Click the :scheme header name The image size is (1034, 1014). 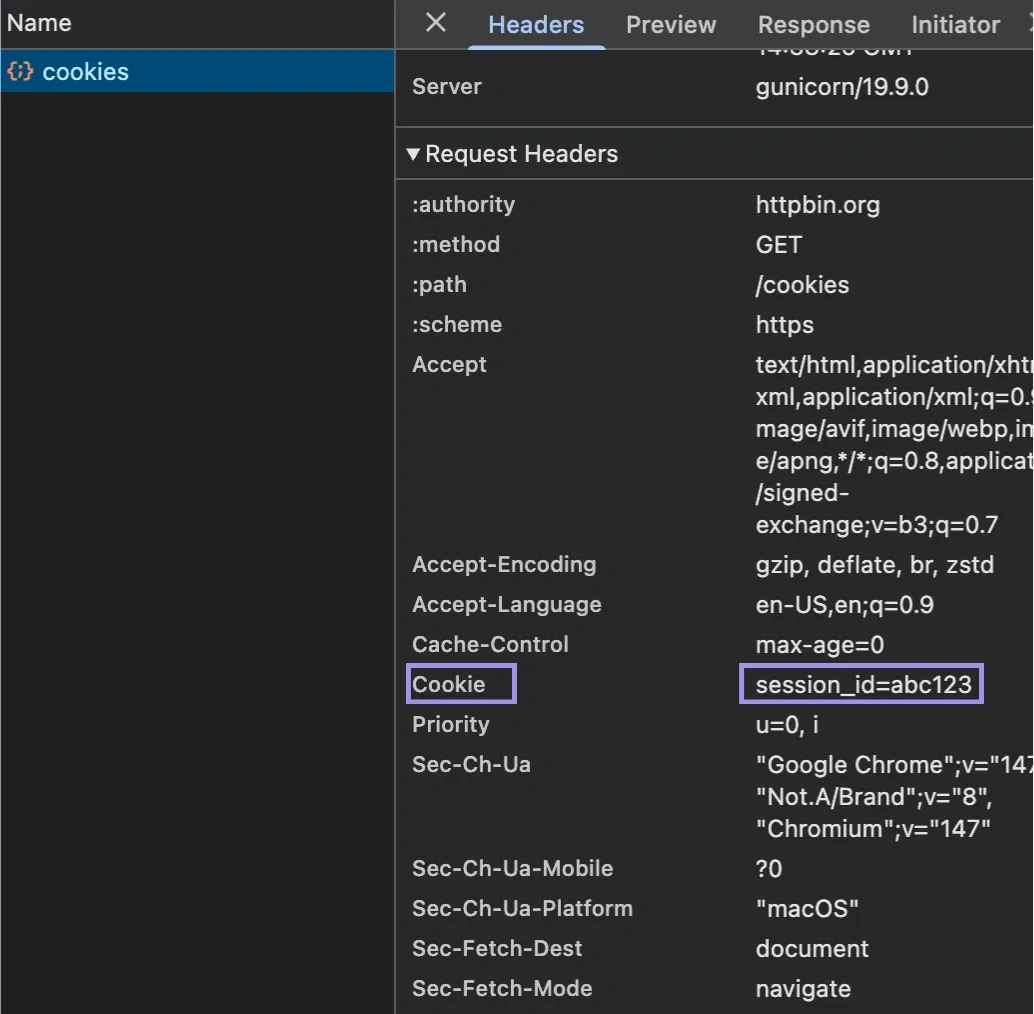tap(456, 324)
